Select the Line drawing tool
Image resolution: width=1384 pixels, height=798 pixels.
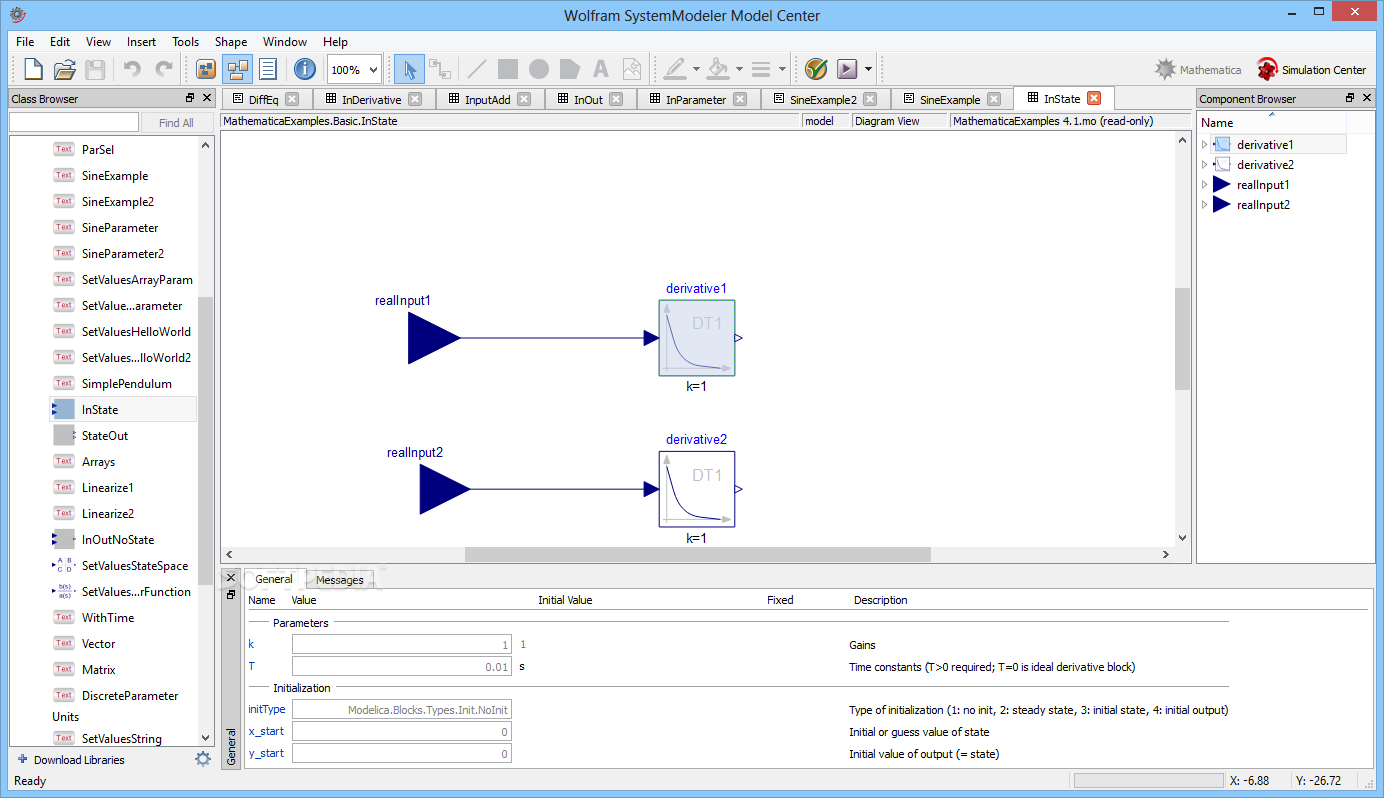tap(477, 69)
